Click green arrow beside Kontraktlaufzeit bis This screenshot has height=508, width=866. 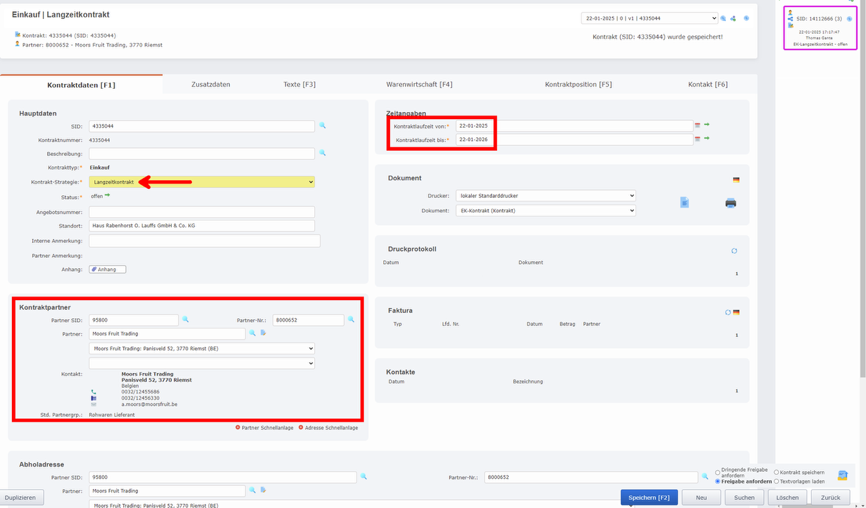(707, 139)
